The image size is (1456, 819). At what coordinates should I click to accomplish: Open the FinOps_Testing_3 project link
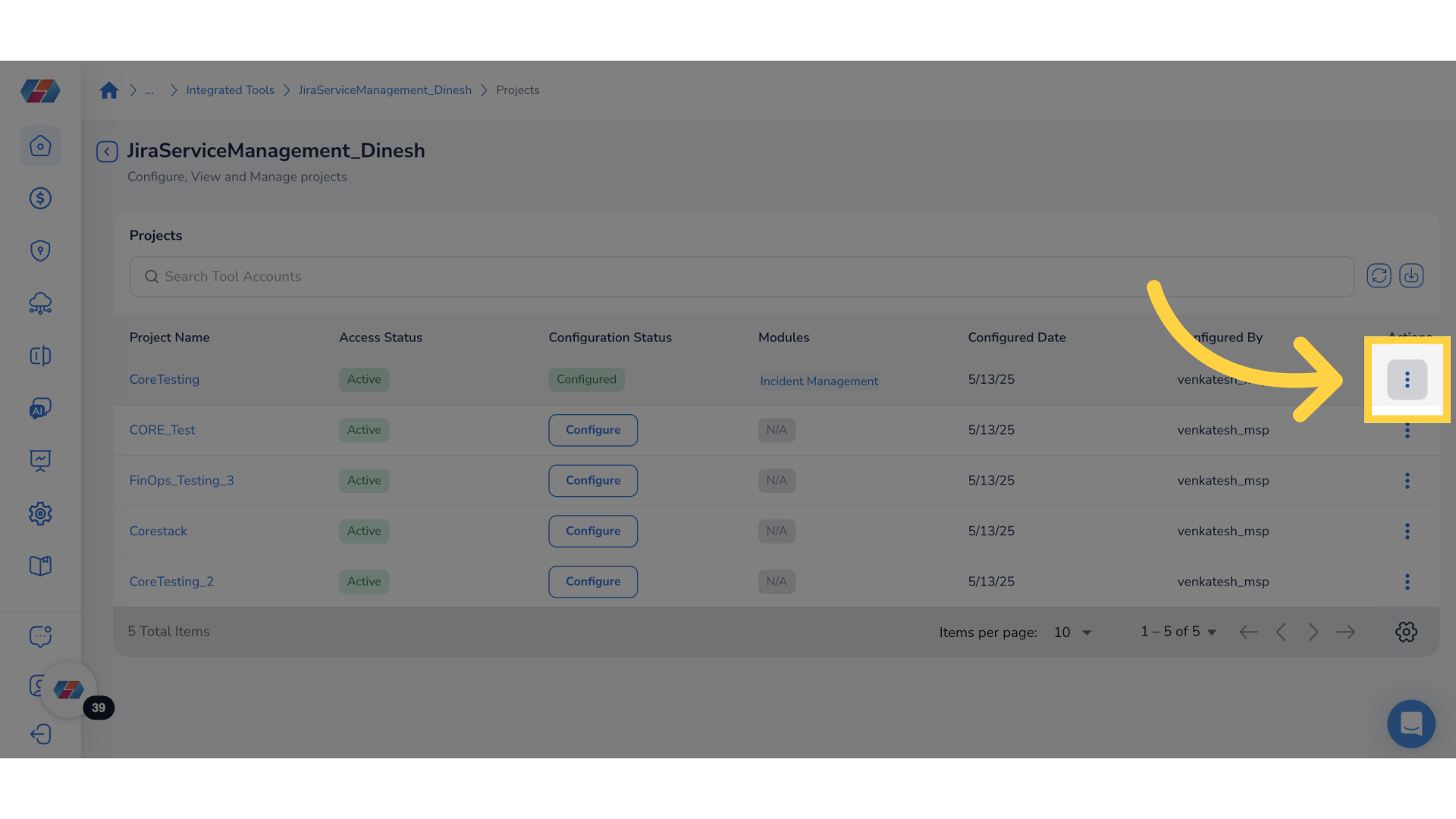click(182, 481)
